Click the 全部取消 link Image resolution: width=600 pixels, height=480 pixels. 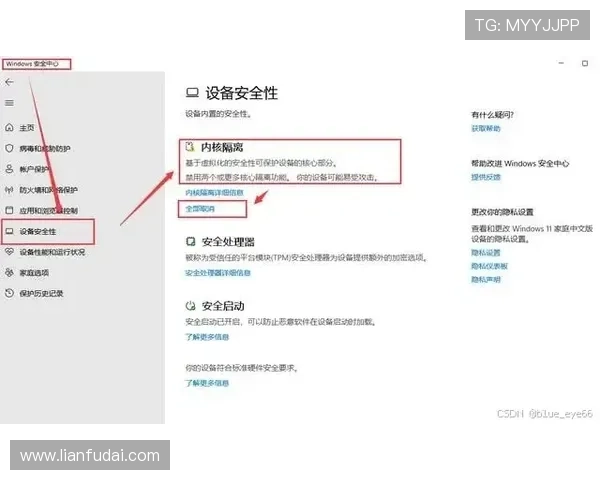[x=200, y=209]
